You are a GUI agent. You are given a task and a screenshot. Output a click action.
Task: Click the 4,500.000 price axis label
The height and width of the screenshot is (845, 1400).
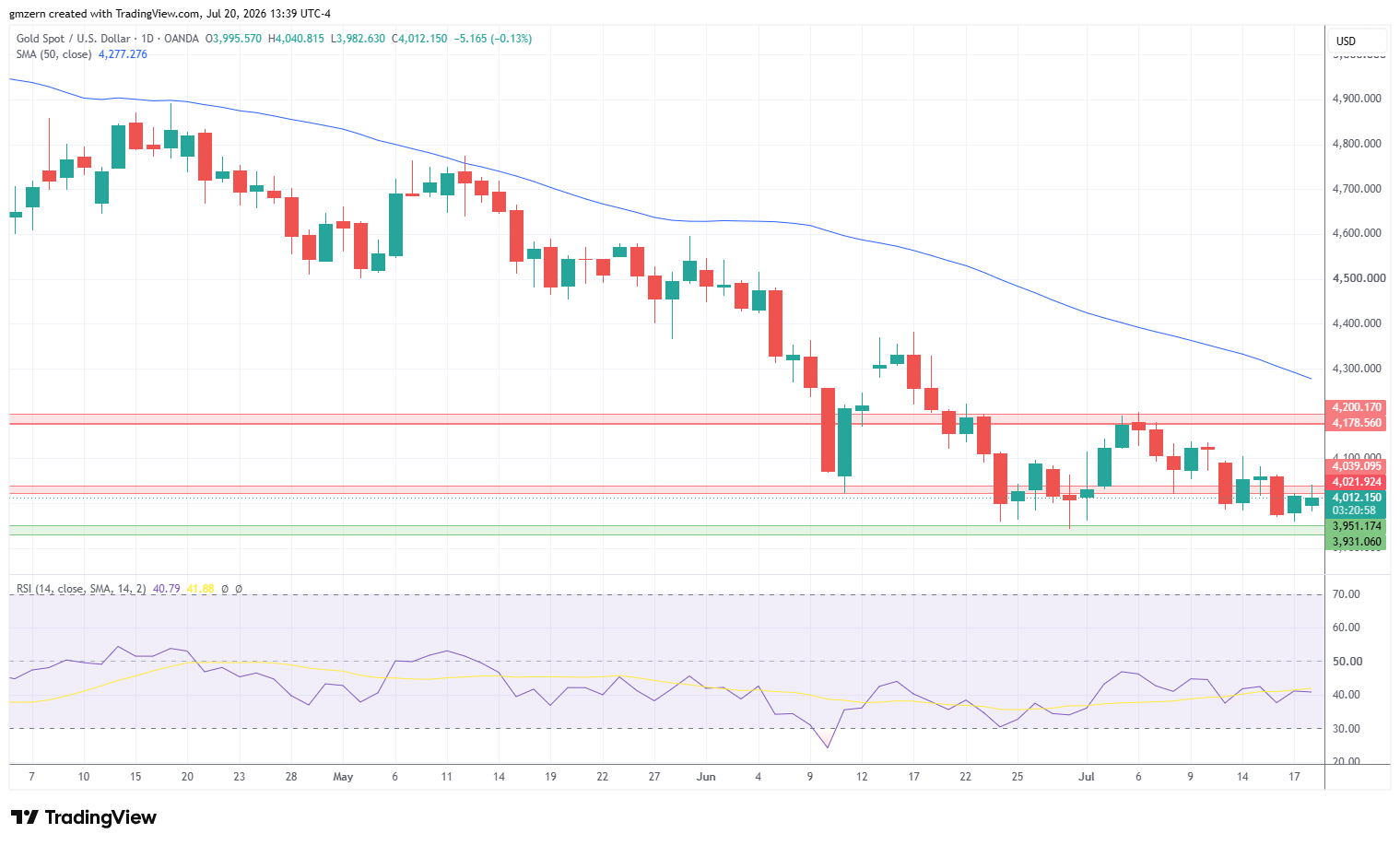point(1357,278)
